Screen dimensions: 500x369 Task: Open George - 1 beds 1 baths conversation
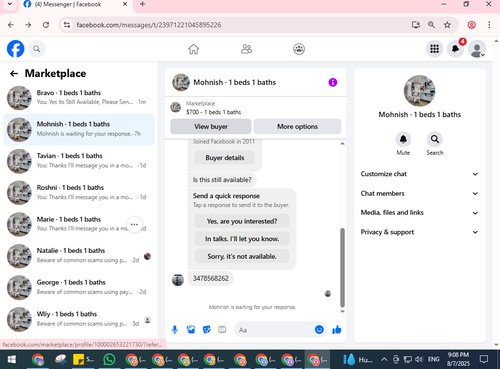79,287
